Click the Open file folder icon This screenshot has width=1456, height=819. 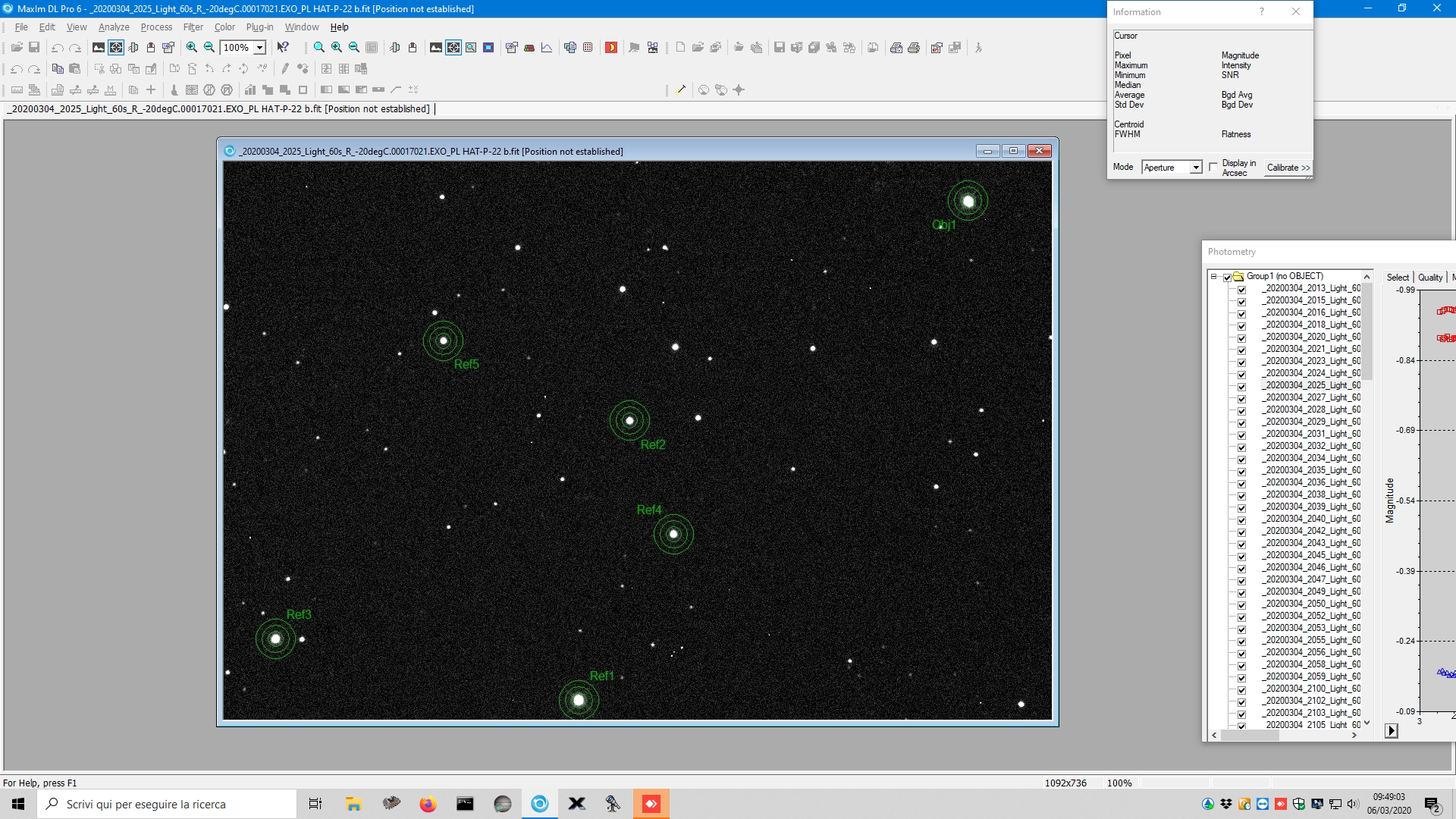(16, 47)
